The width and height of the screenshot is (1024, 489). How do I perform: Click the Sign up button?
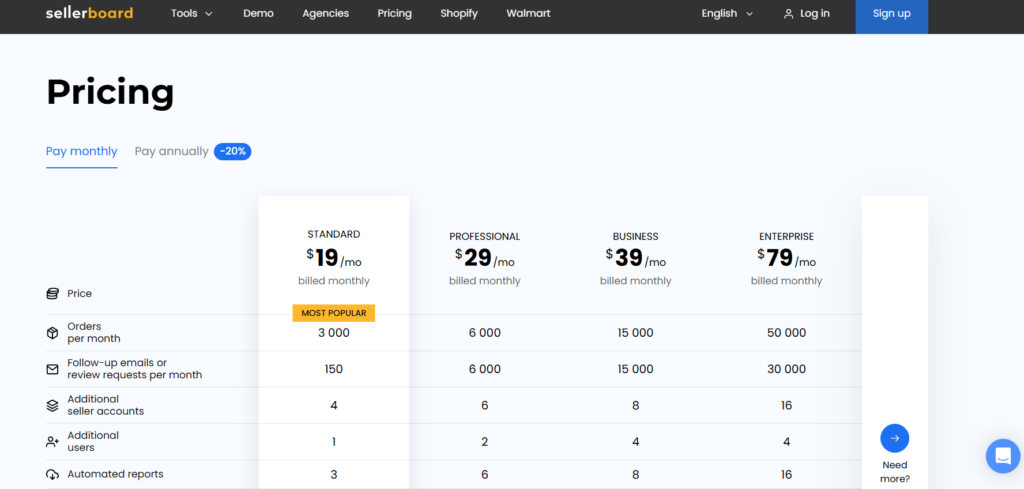891,14
